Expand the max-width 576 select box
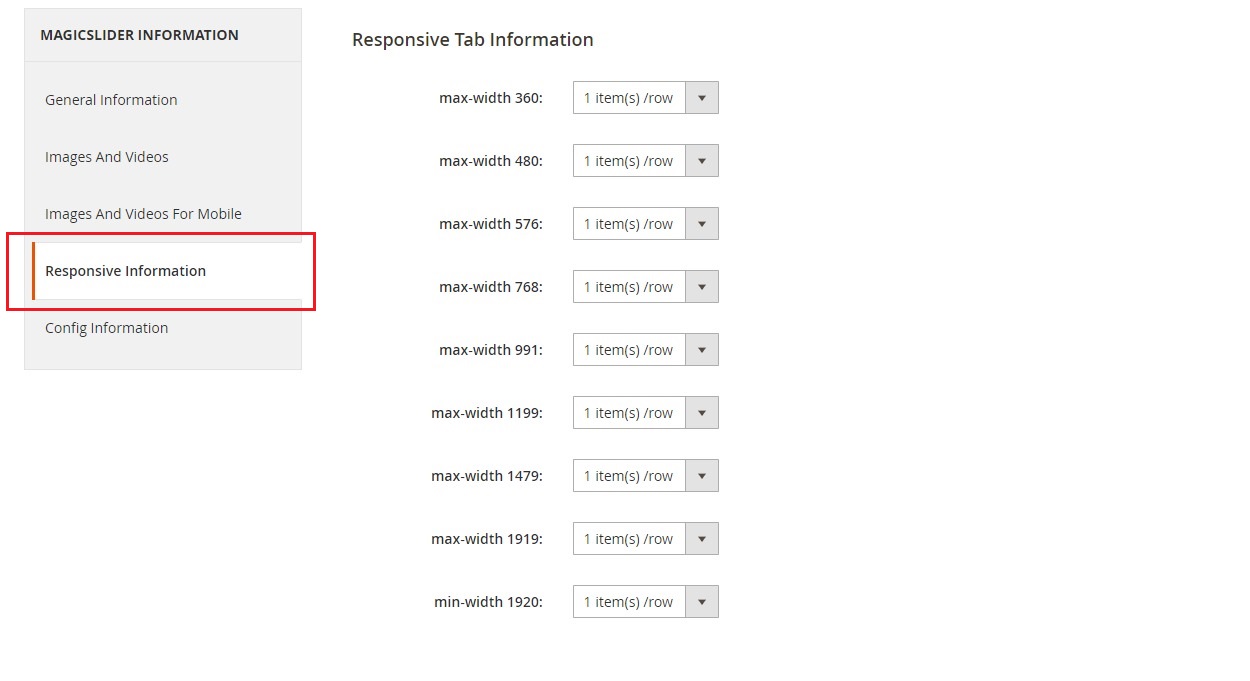1250x681 pixels. click(x=629, y=224)
